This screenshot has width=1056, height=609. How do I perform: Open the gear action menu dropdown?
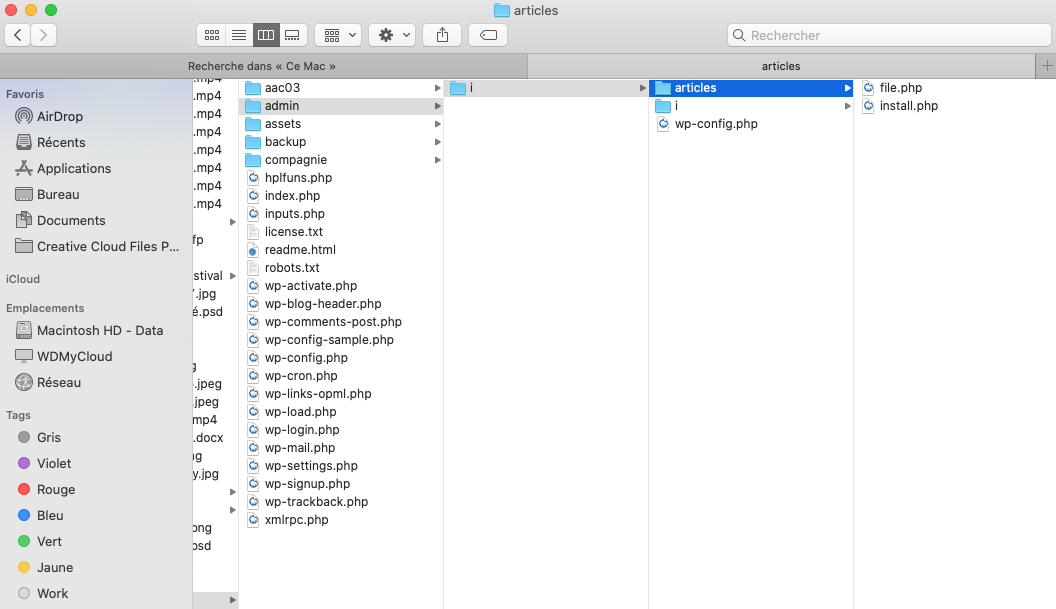click(x=392, y=35)
